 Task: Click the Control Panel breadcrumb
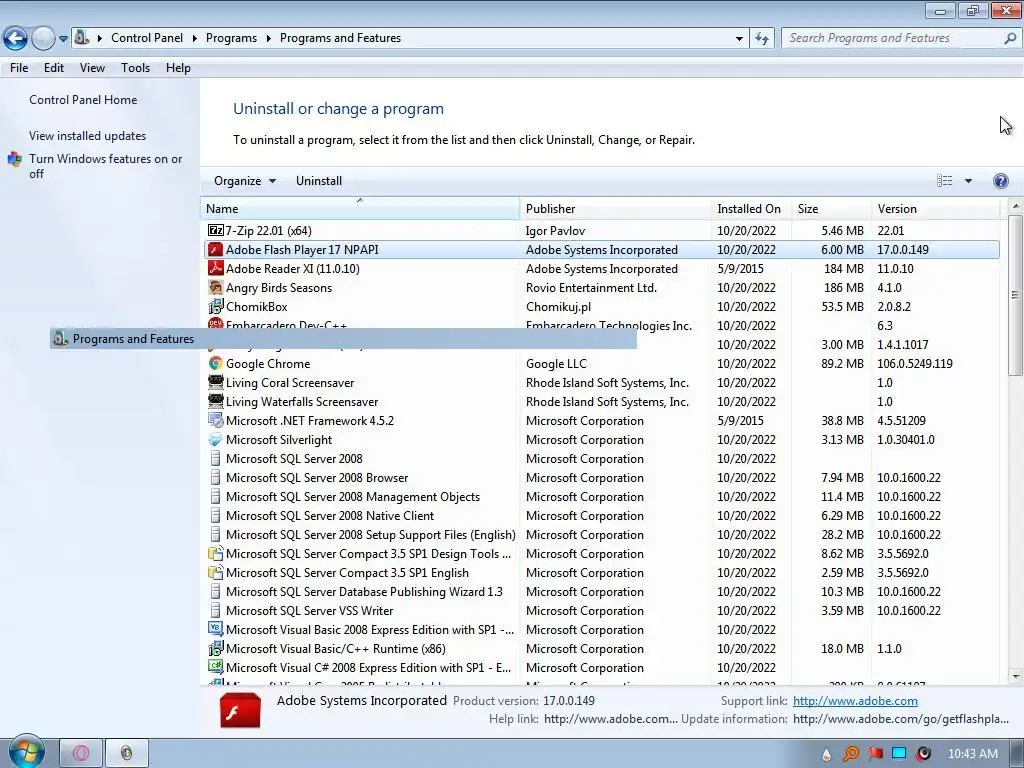147,39
